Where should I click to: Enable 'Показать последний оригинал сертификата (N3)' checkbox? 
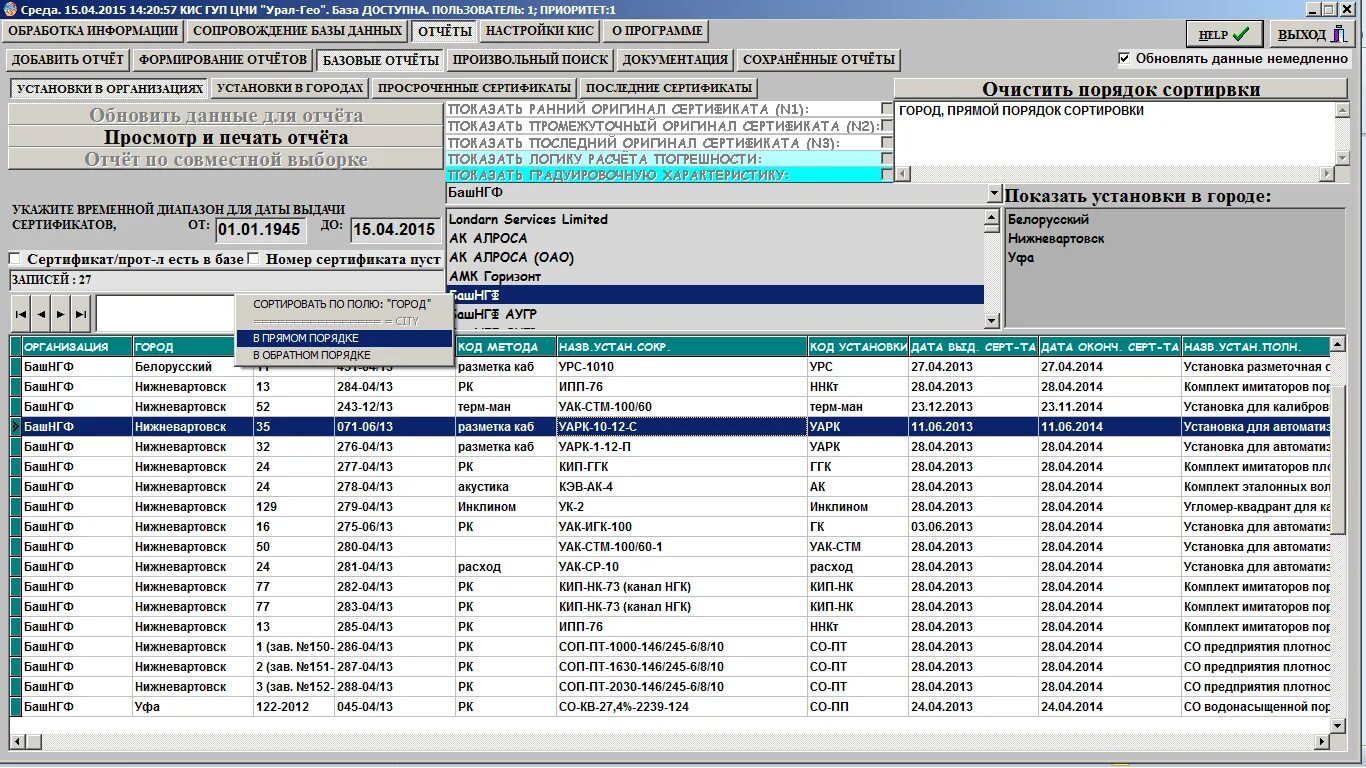point(886,142)
